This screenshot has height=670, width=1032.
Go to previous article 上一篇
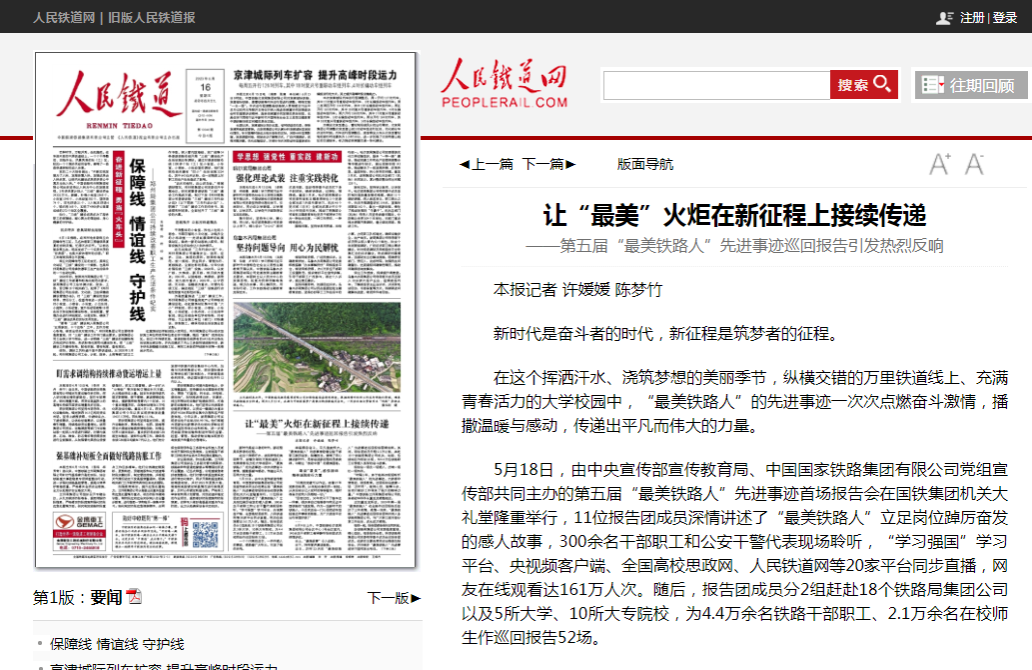coord(486,164)
